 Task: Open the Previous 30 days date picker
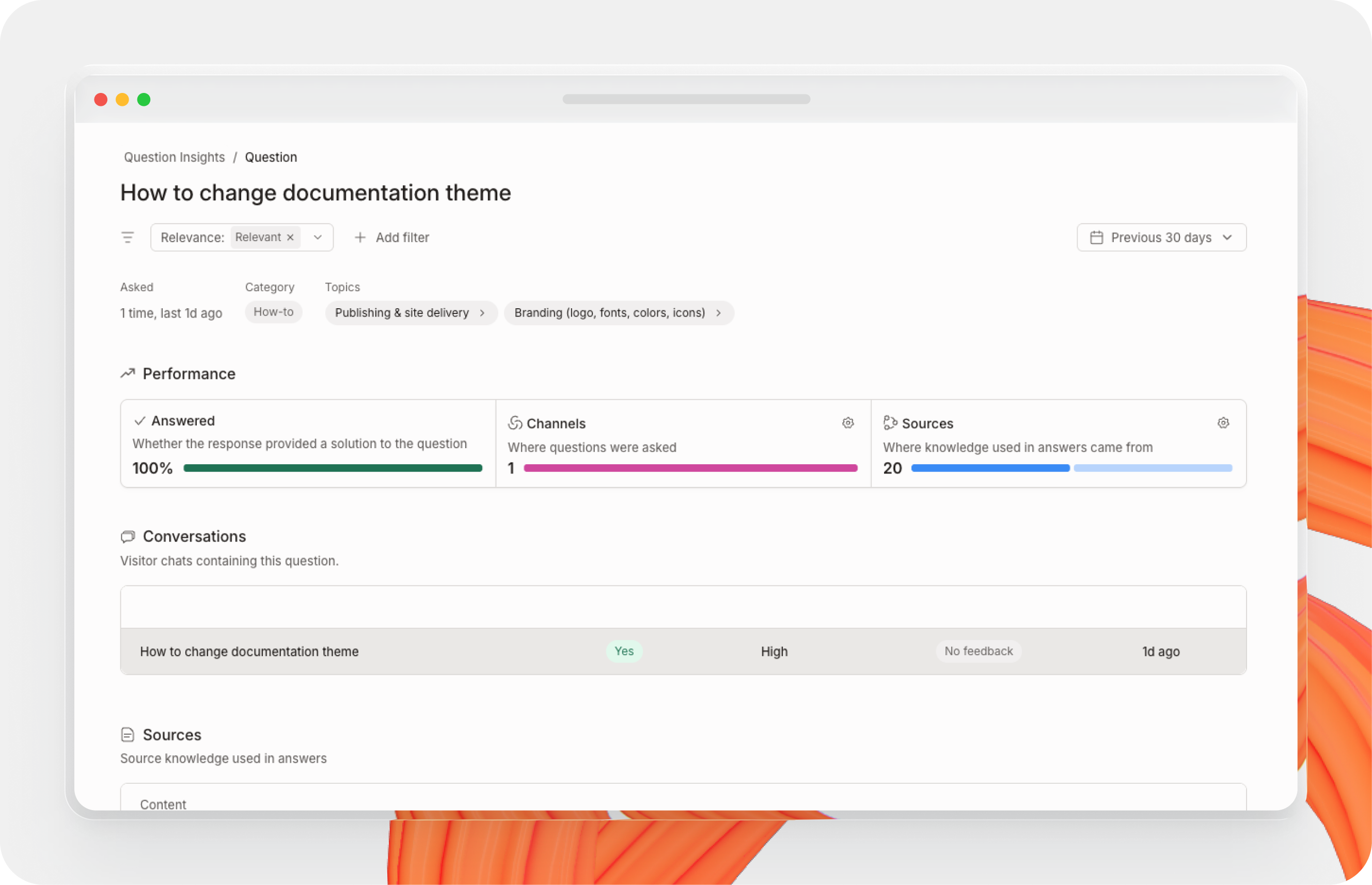[1161, 238]
